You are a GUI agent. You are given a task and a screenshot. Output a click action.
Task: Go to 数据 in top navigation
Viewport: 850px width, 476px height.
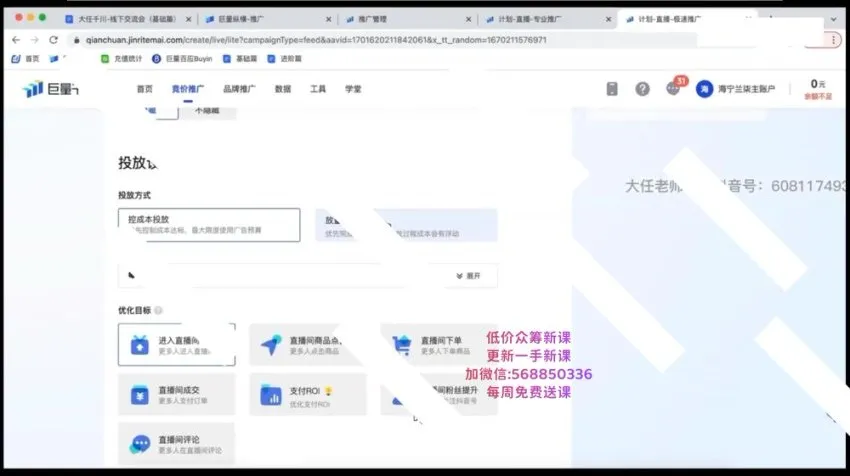pos(283,89)
